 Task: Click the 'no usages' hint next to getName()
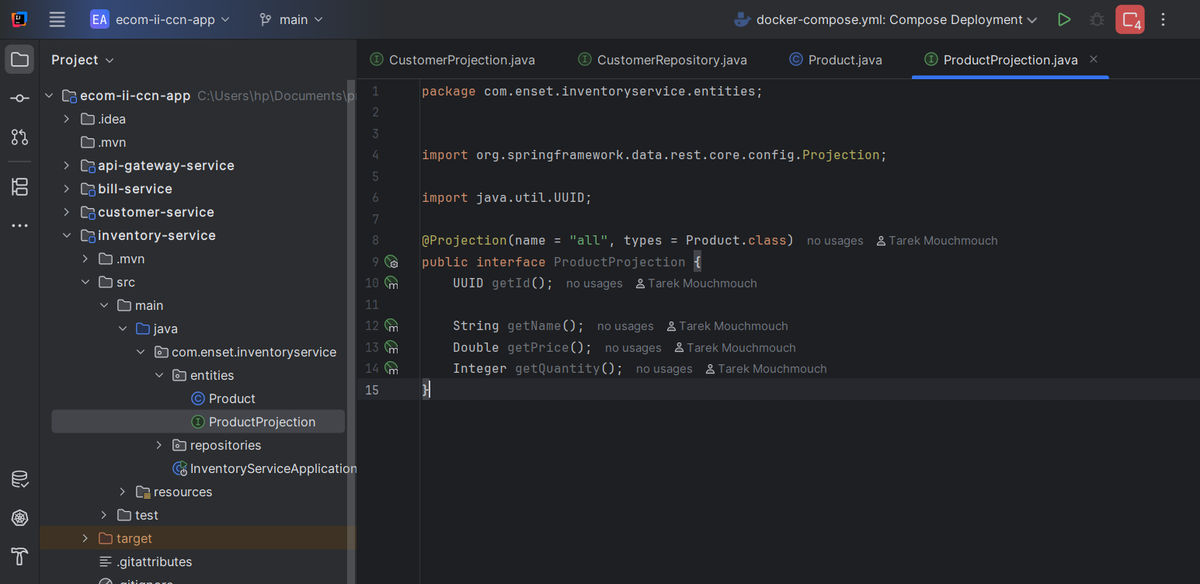[x=625, y=326]
